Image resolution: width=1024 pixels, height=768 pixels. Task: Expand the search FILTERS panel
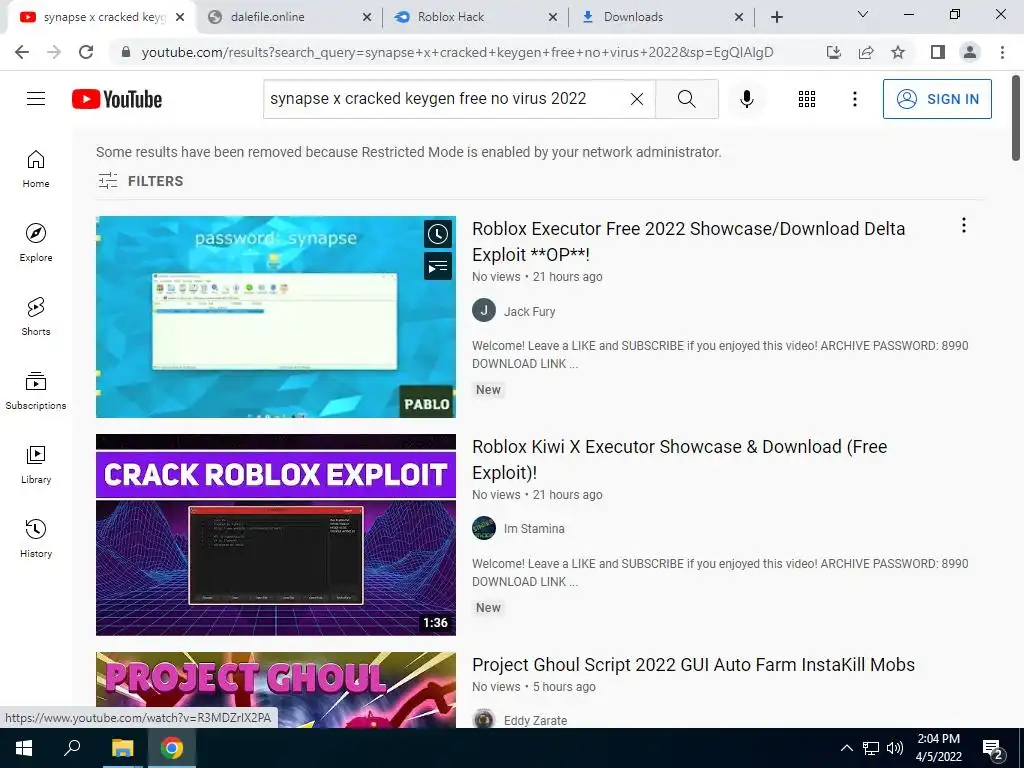pos(140,181)
